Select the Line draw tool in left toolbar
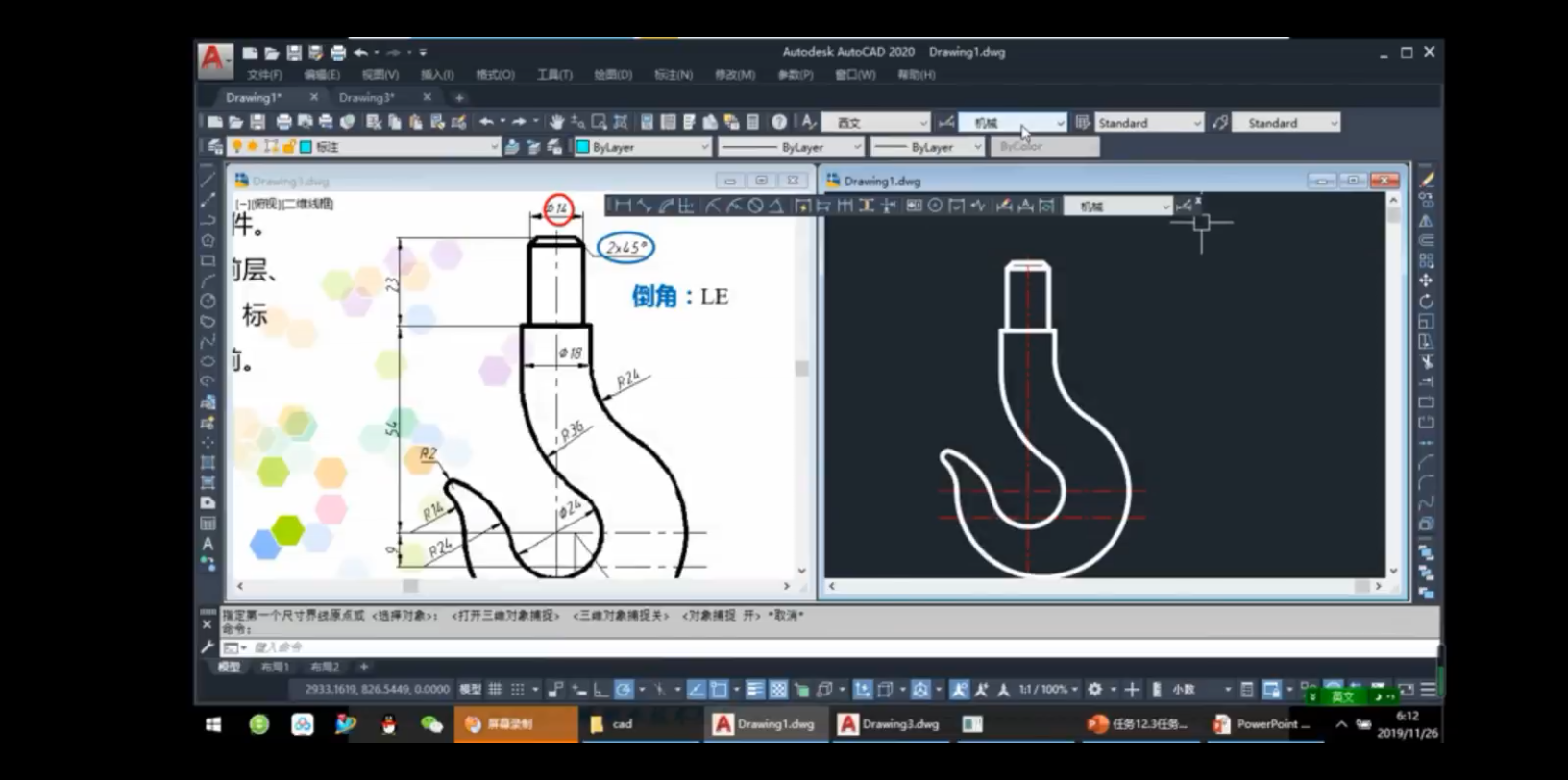Screen dimensions: 1568x780 pyautogui.click(x=208, y=180)
